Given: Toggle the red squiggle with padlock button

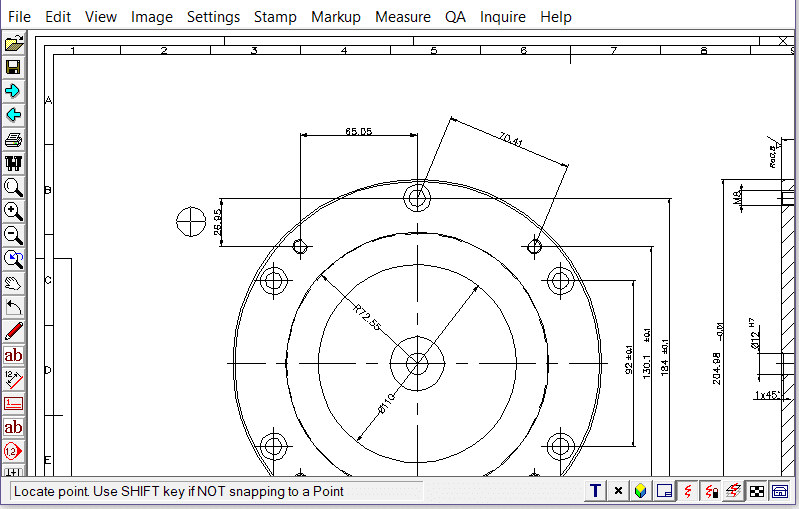Looking at the screenshot, I should click(711, 491).
